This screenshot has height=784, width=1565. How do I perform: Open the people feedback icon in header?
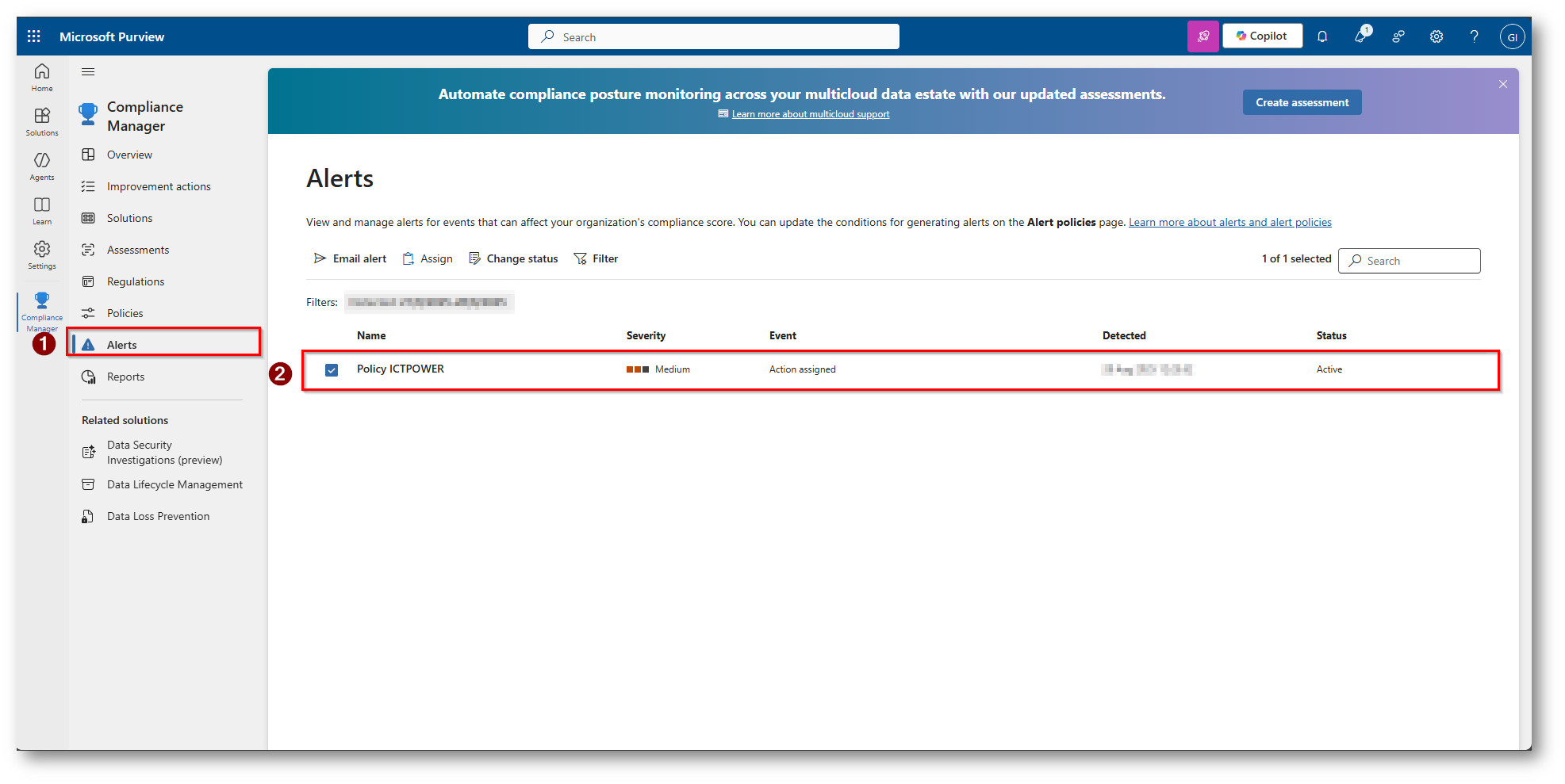(1398, 36)
